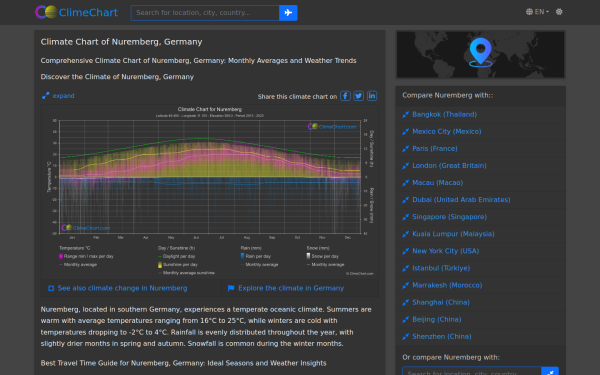
Task: Click compare icon next to Macau
Action: (x=406, y=183)
